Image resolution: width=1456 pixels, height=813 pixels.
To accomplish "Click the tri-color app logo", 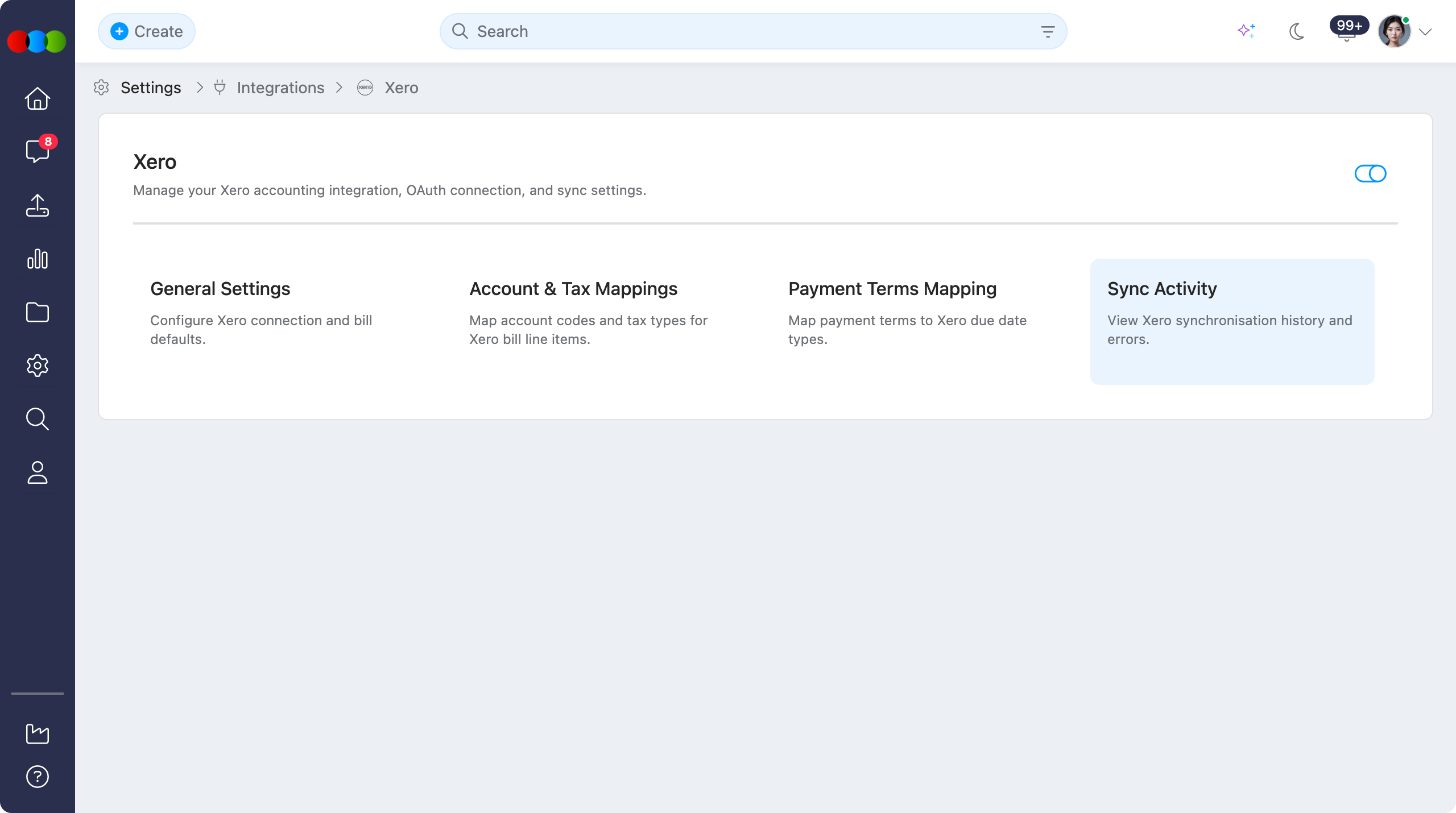I will [x=37, y=42].
